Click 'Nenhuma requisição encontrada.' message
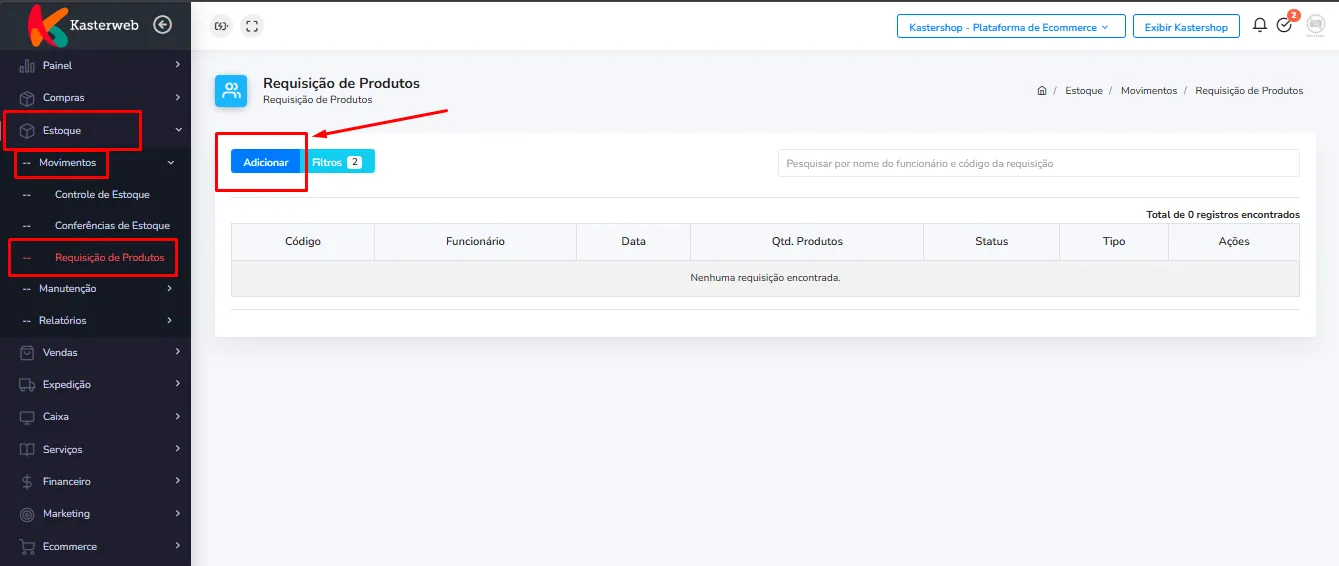Screen dimensions: 1339x566 tap(765, 278)
